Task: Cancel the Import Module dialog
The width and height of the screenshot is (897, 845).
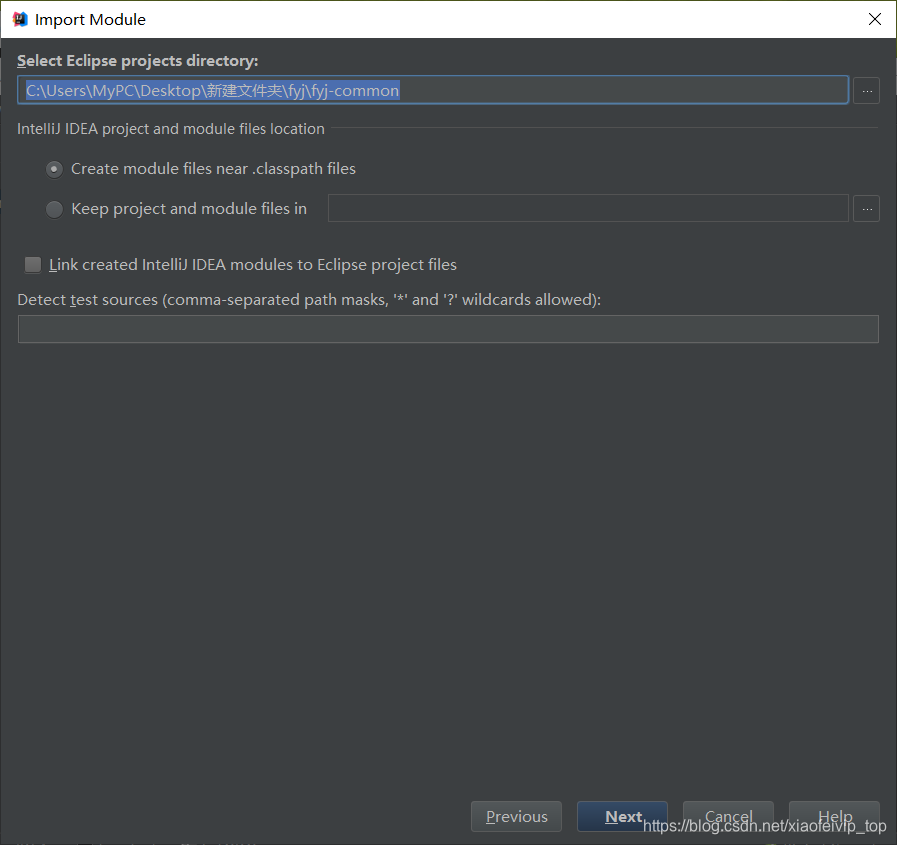Action: tap(728, 816)
